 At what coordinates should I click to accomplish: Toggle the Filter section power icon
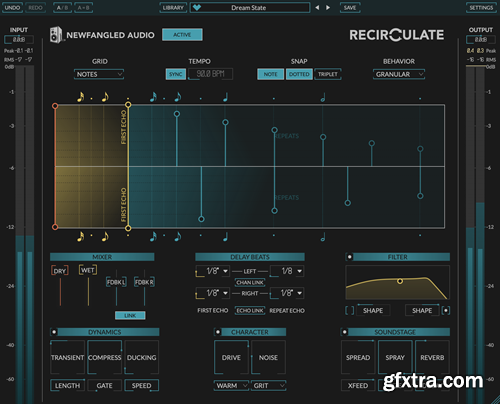click(x=349, y=257)
